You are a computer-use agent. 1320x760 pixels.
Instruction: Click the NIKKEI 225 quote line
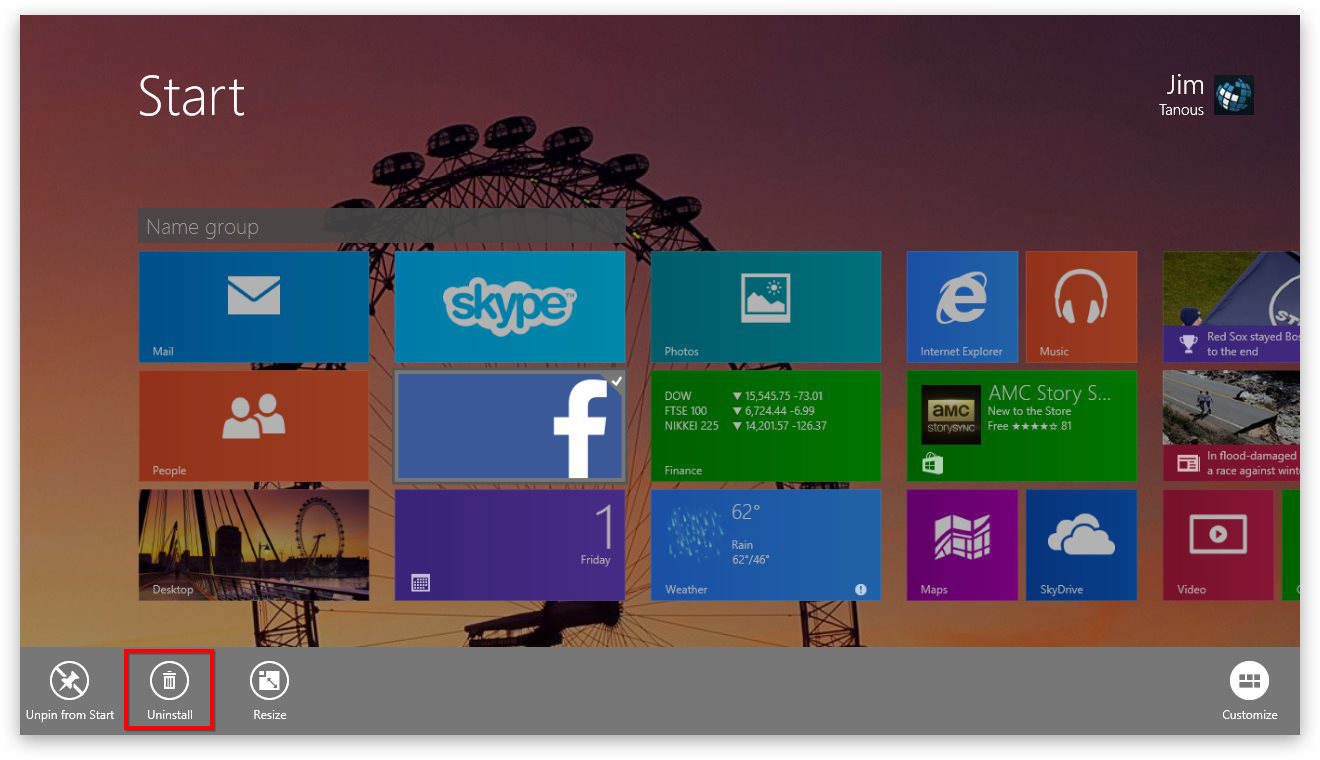(745, 426)
